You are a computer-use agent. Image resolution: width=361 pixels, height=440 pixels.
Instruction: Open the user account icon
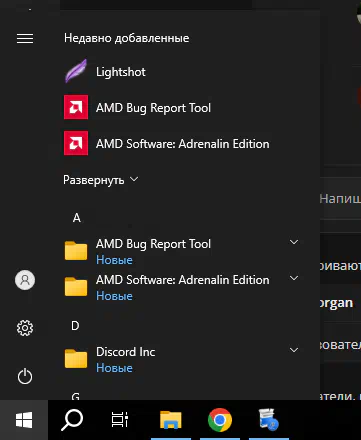pos(25,280)
